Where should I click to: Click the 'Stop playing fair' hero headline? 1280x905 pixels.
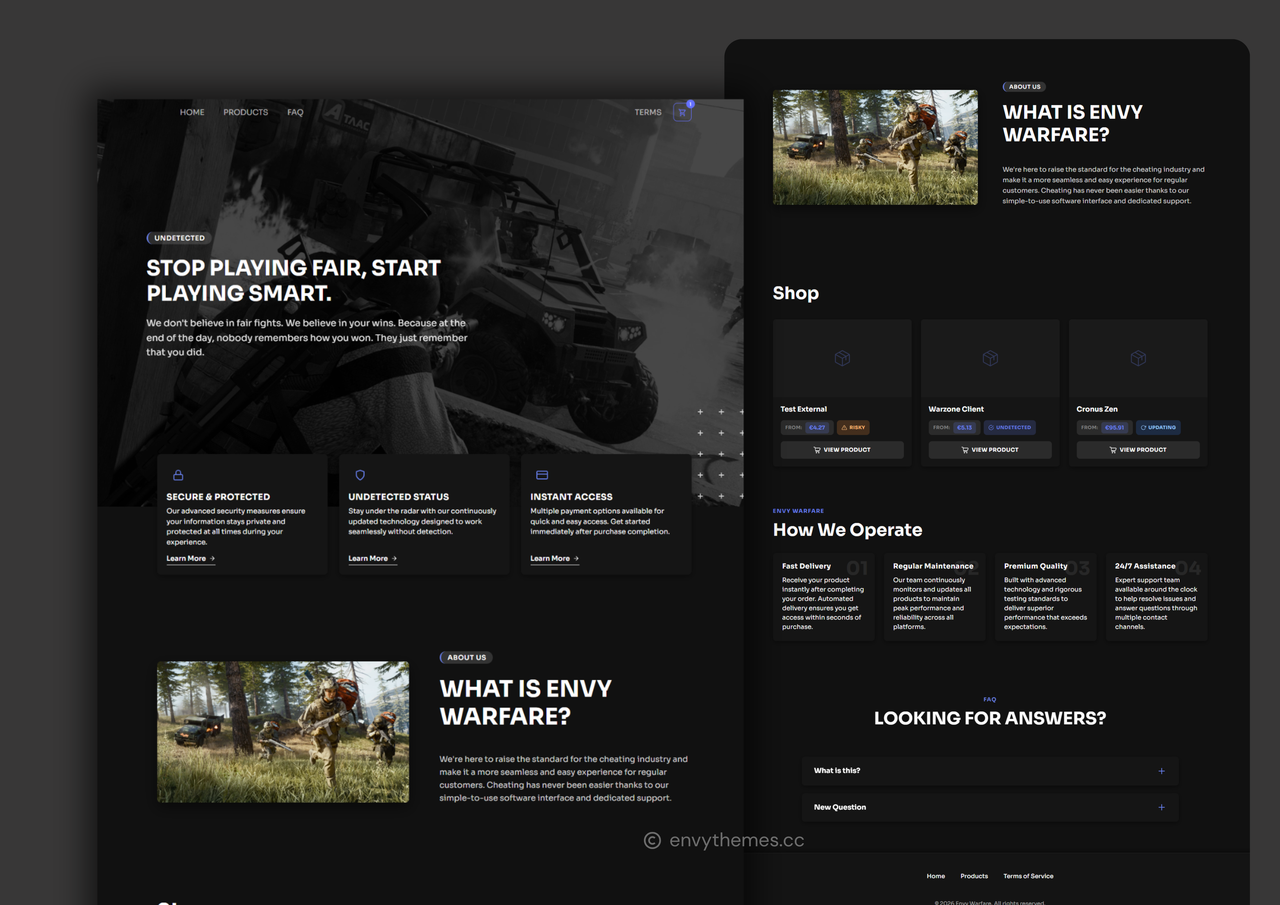point(294,280)
